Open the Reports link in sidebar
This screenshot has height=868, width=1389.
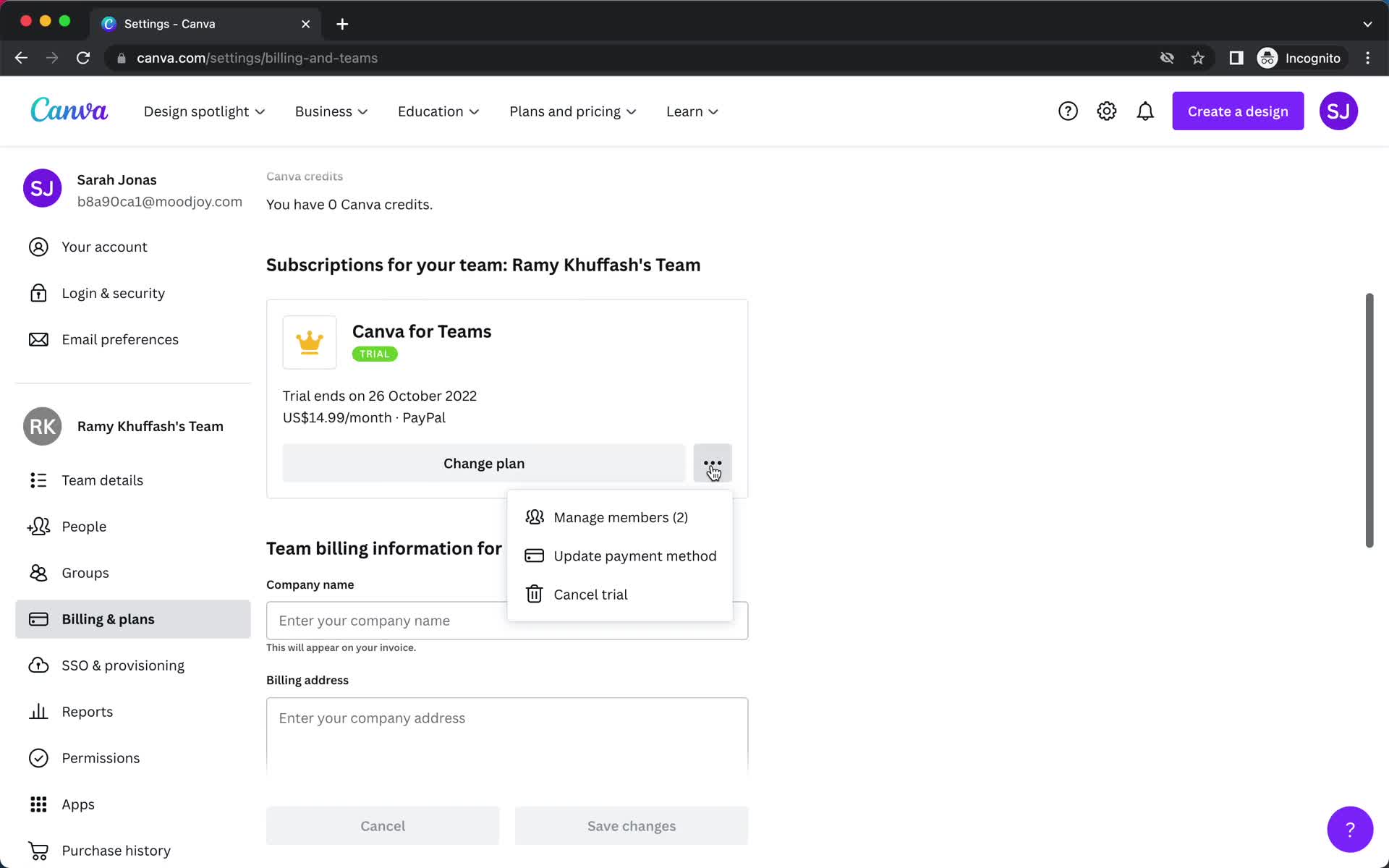click(x=133, y=712)
